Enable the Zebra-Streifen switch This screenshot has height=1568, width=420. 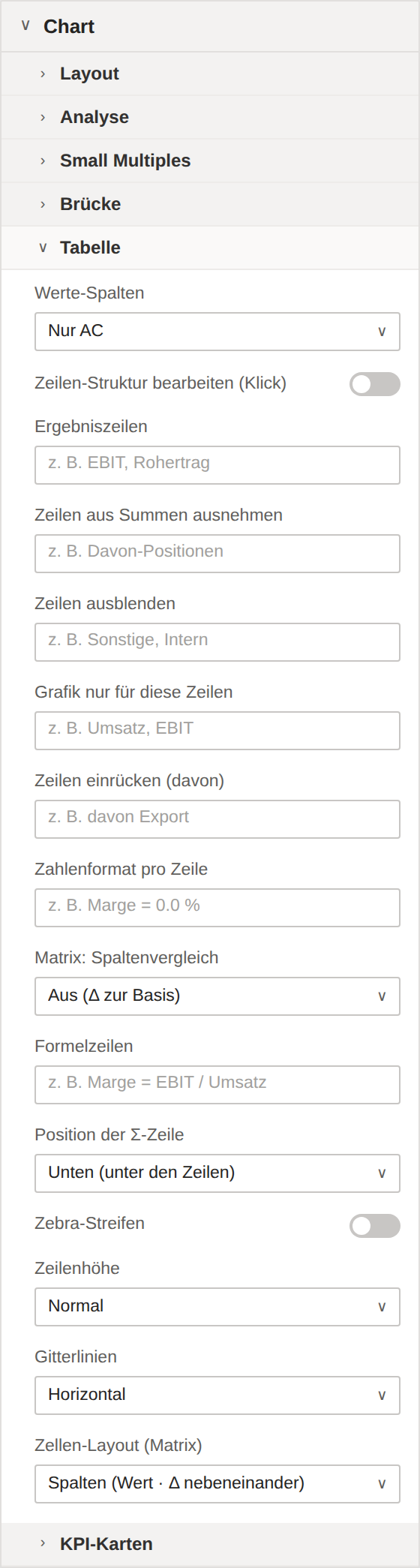click(375, 1226)
